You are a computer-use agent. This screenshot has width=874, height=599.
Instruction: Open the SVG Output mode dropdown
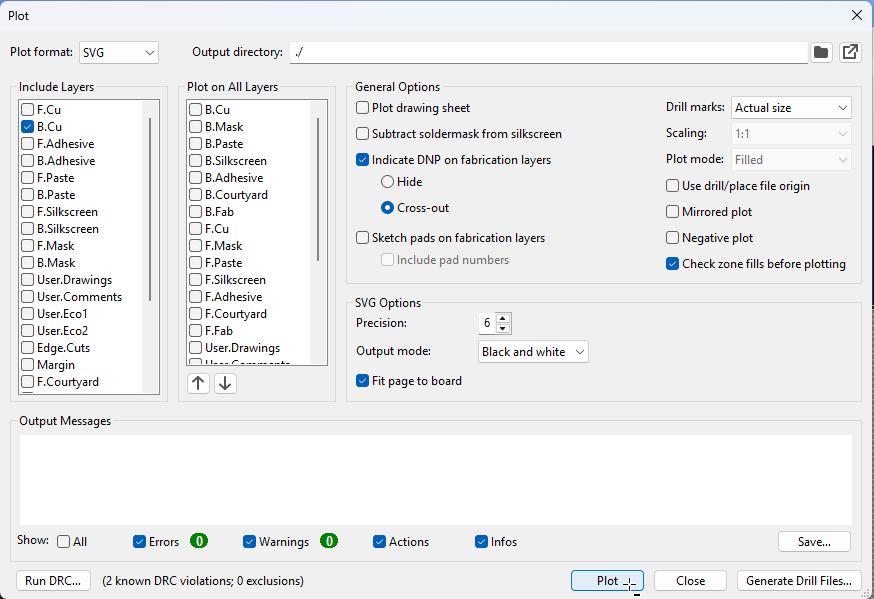click(x=533, y=351)
